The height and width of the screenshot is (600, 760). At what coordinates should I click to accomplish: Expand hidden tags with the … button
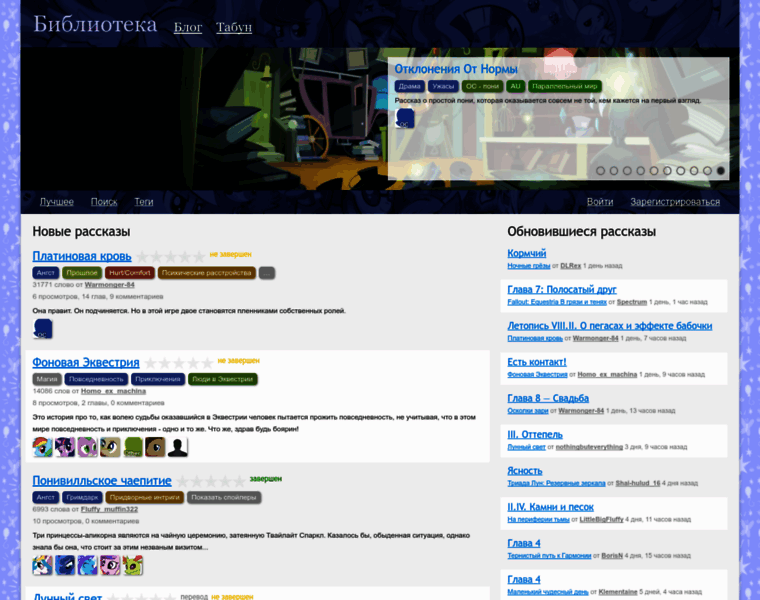(x=267, y=273)
